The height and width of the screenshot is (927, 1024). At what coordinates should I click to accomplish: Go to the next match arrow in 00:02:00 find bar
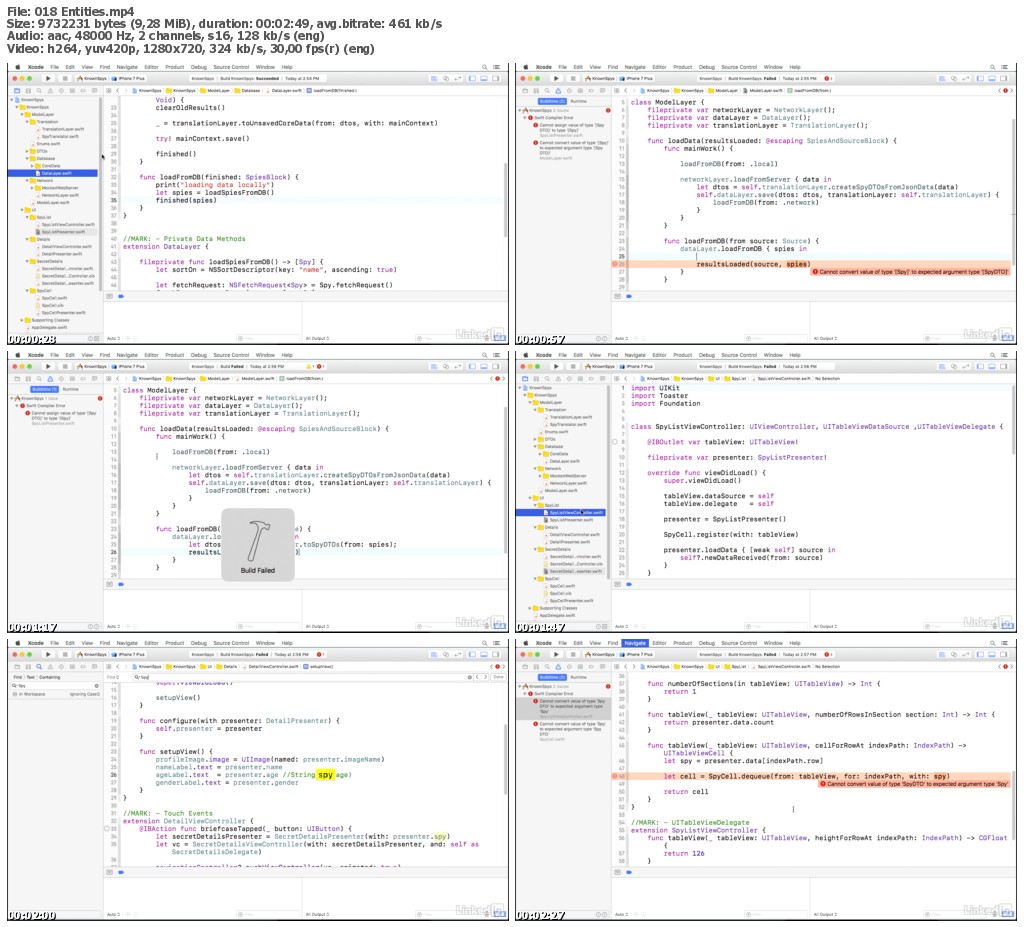click(485, 677)
